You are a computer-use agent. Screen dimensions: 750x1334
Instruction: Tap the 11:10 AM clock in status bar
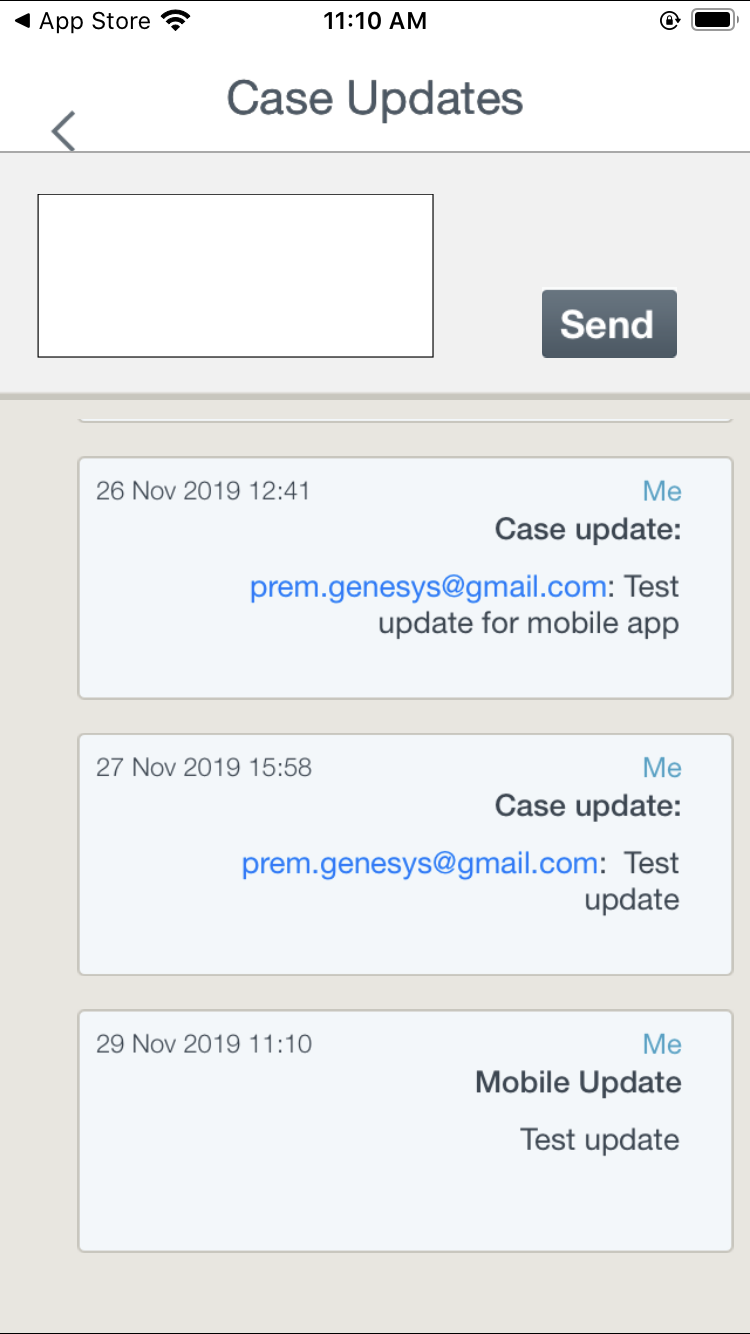[x=375, y=21]
